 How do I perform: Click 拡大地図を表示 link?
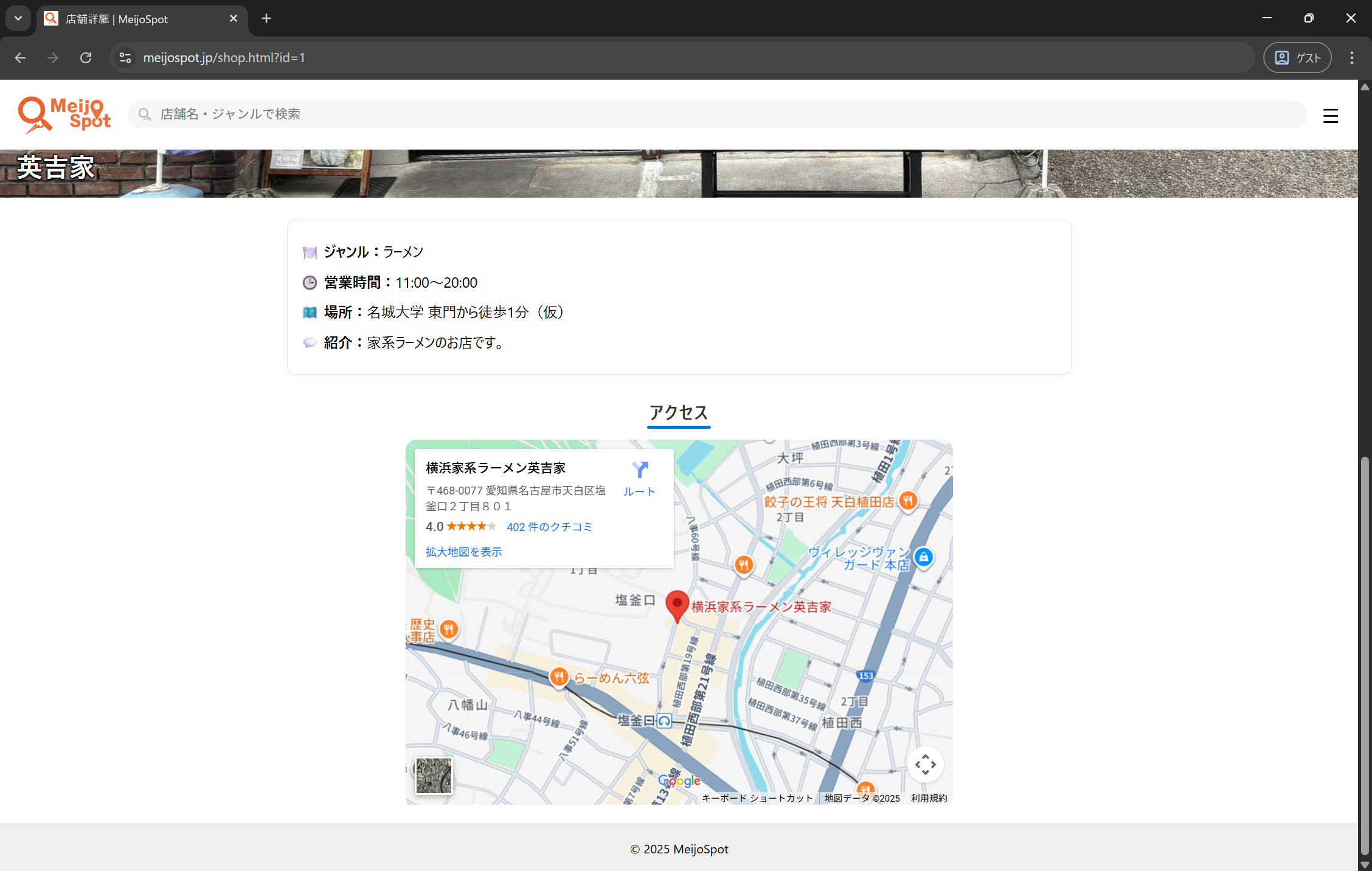coord(463,552)
